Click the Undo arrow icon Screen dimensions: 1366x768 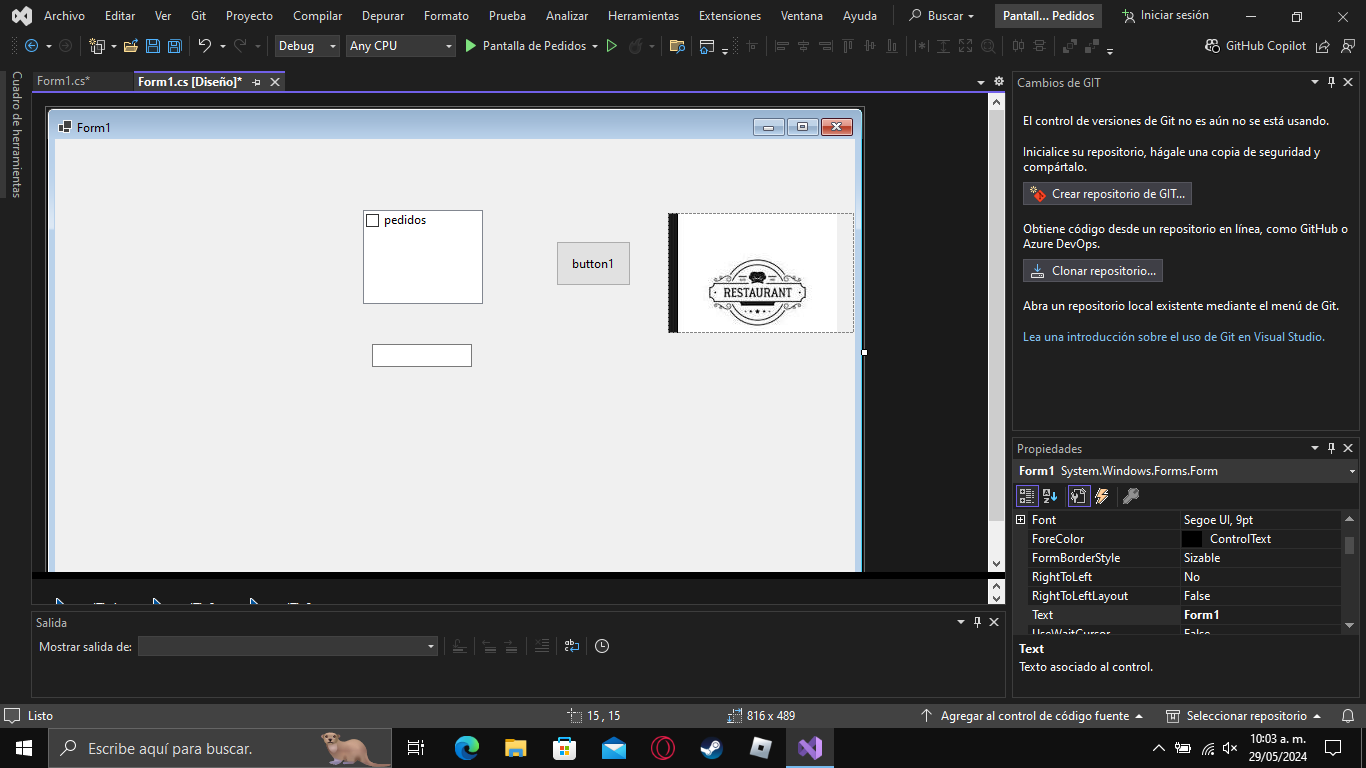205,46
